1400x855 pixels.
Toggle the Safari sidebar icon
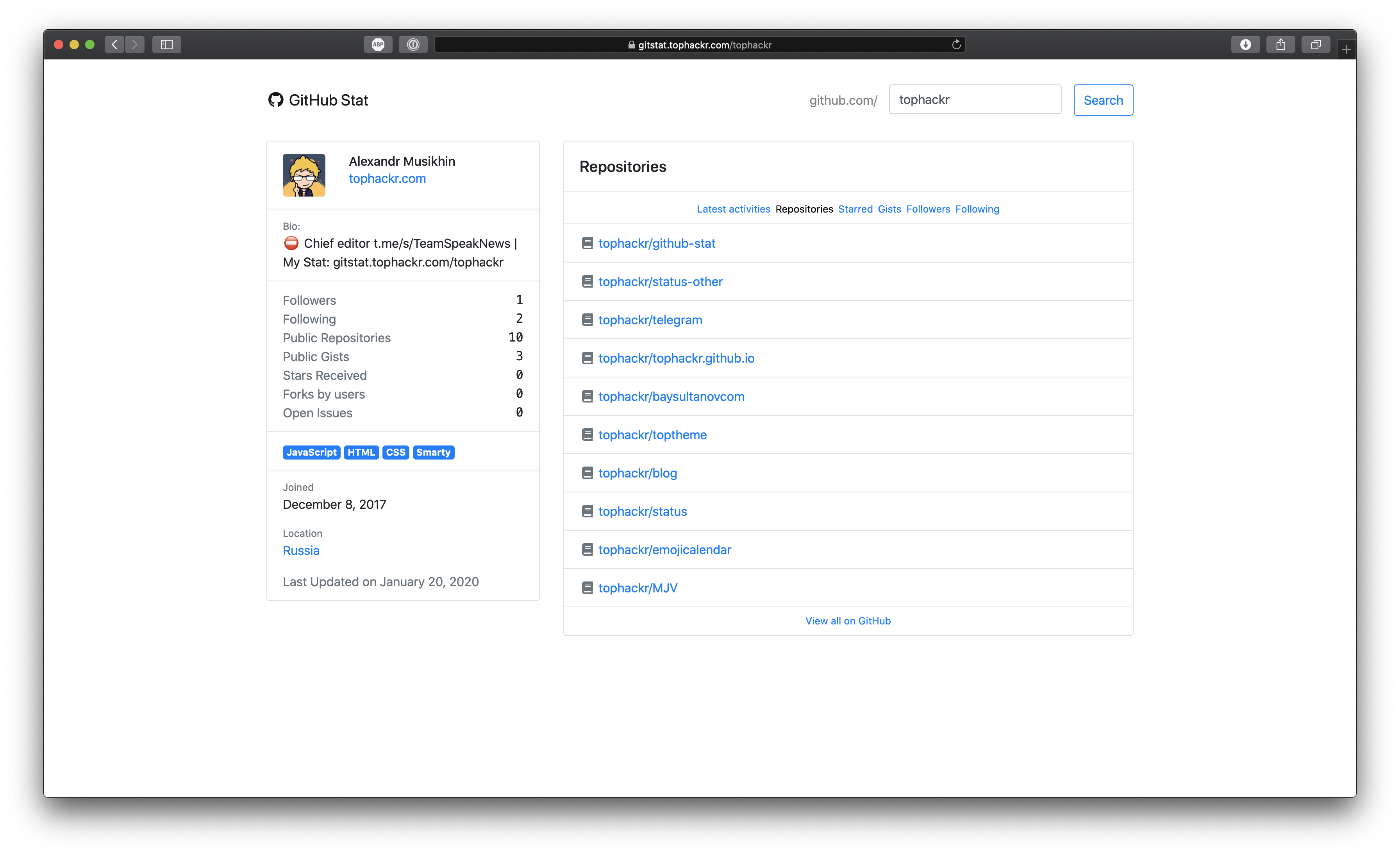click(166, 44)
